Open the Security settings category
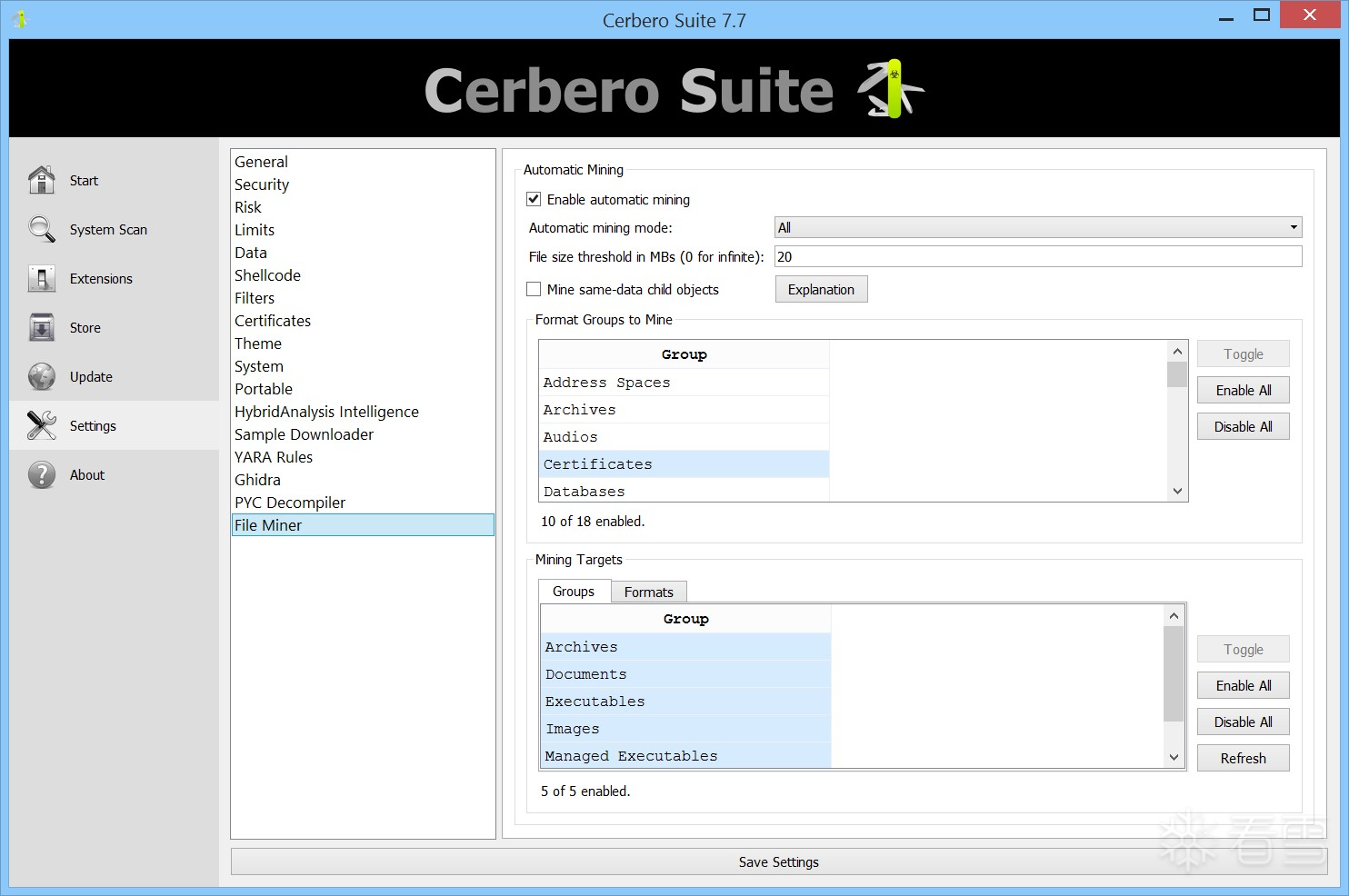Image resolution: width=1349 pixels, height=896 pixels. point(363,184)
